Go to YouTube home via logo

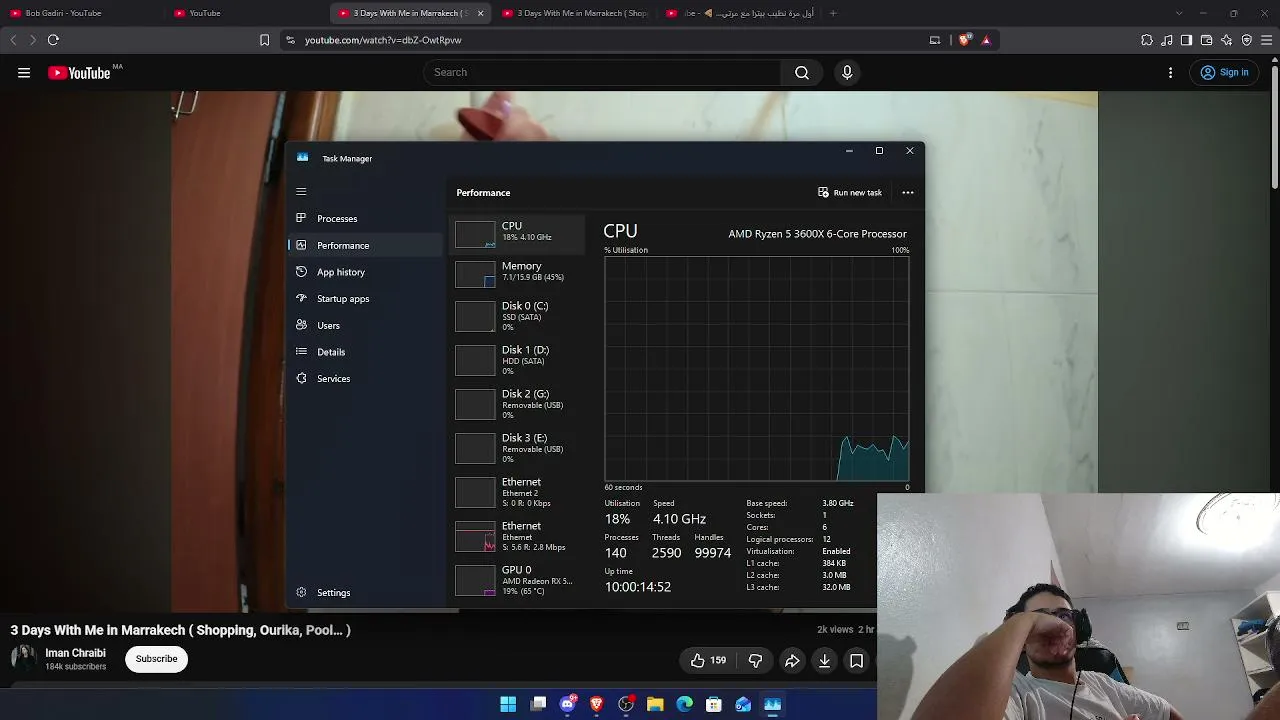79,72
